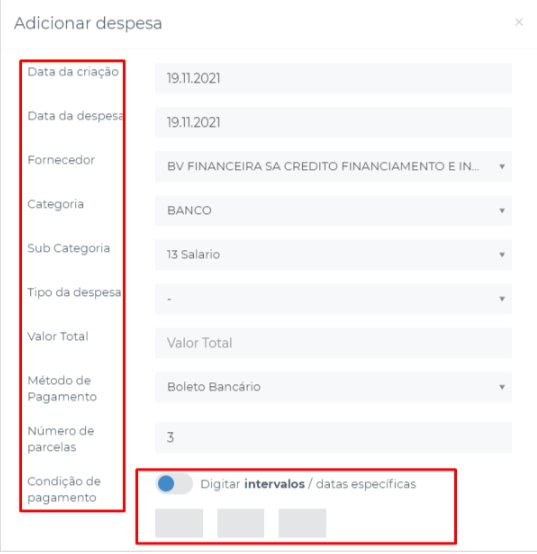Screen dimensions: 537x554
Task: Click the third gray interval box
Action: pyautogui.click(x=302, y=523)
